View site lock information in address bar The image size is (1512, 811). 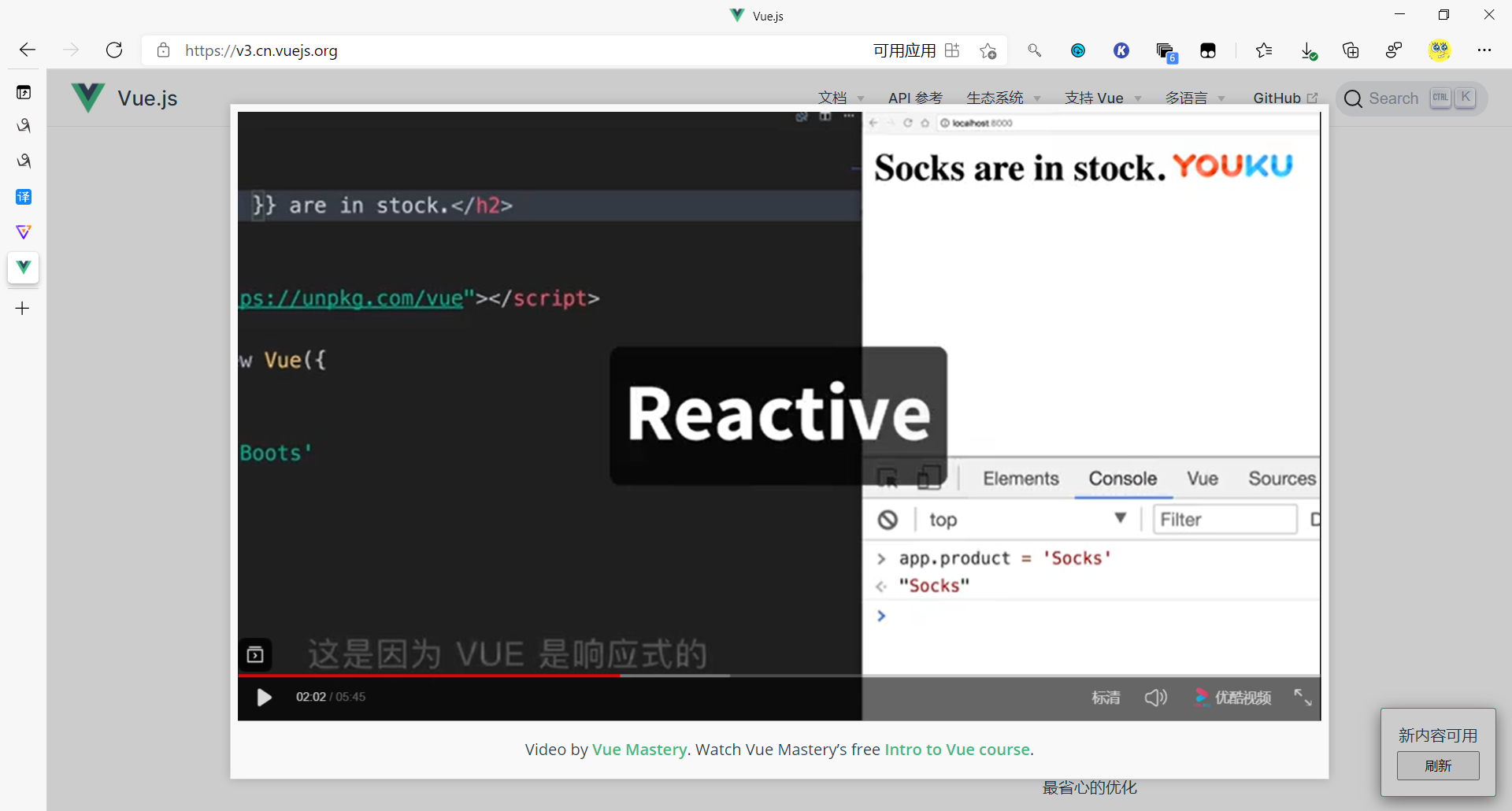(163, 50)
